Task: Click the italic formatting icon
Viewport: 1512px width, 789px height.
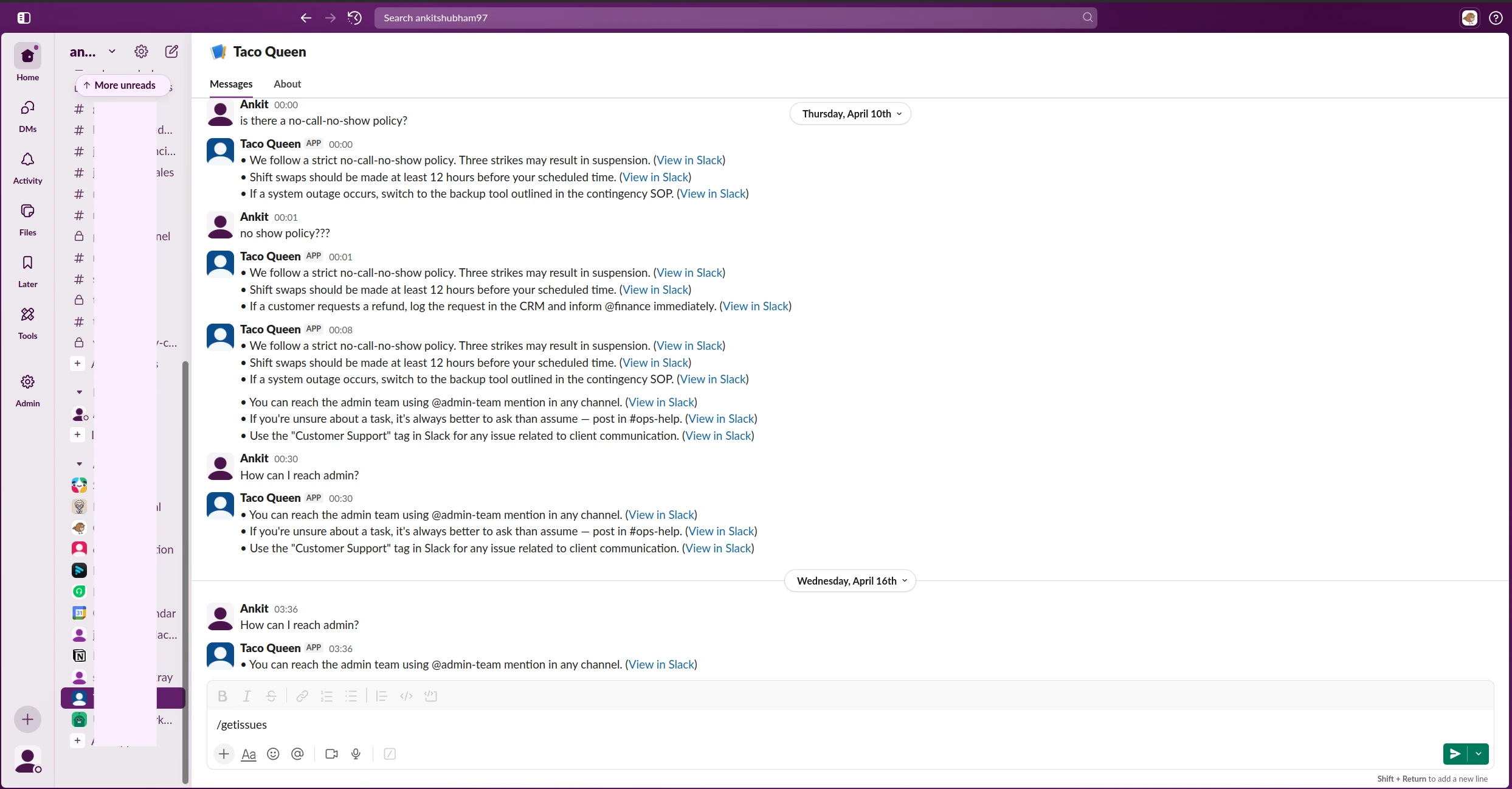Action: tap(247, 696)
